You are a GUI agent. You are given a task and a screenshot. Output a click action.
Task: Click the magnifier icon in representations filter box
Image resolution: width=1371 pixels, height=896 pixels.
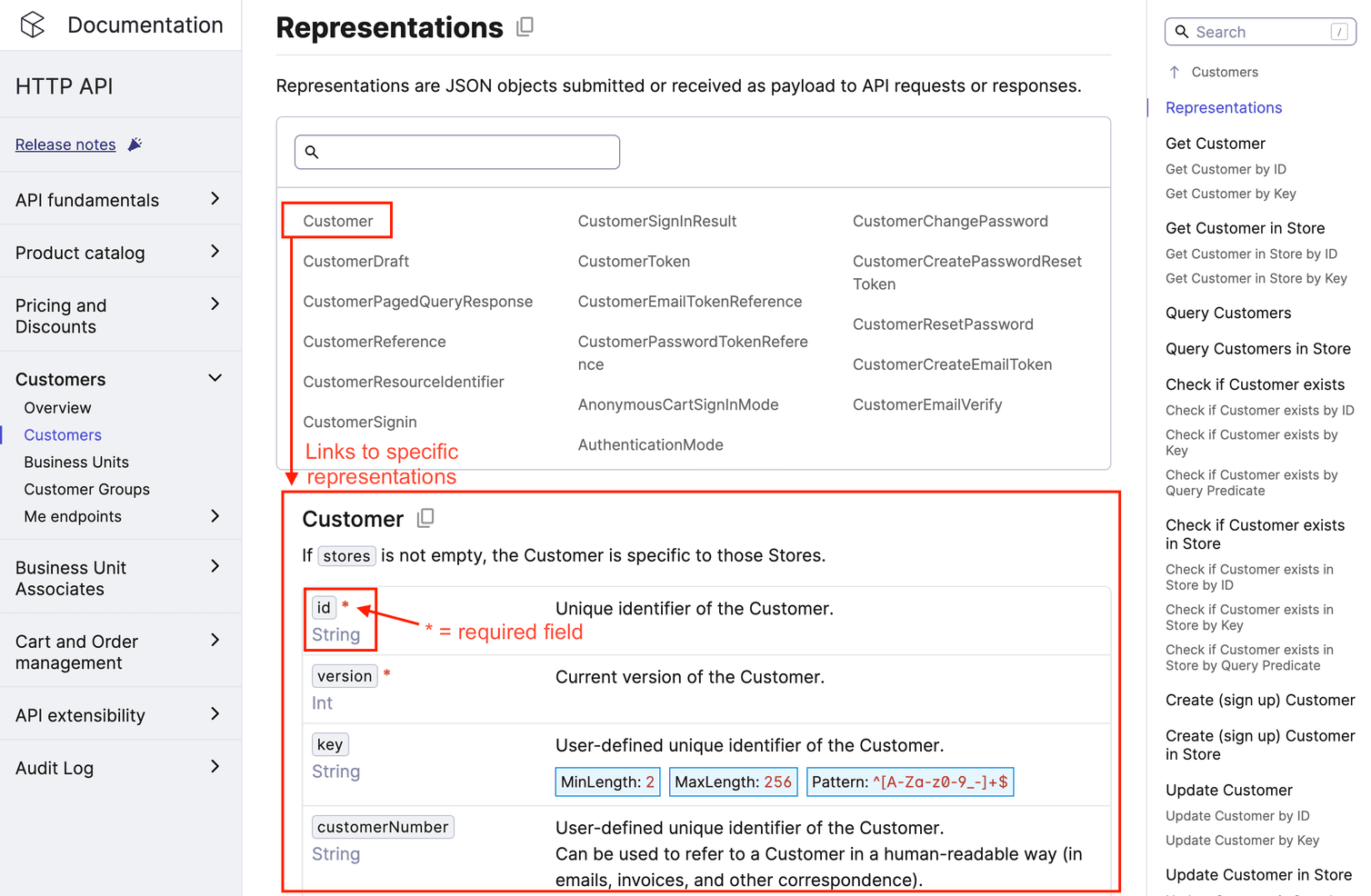click(x=313, y=152)
